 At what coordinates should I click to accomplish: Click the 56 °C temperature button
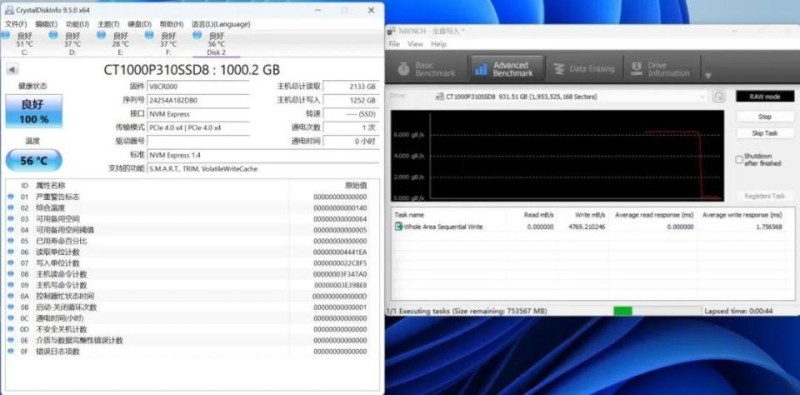(34, 160)
